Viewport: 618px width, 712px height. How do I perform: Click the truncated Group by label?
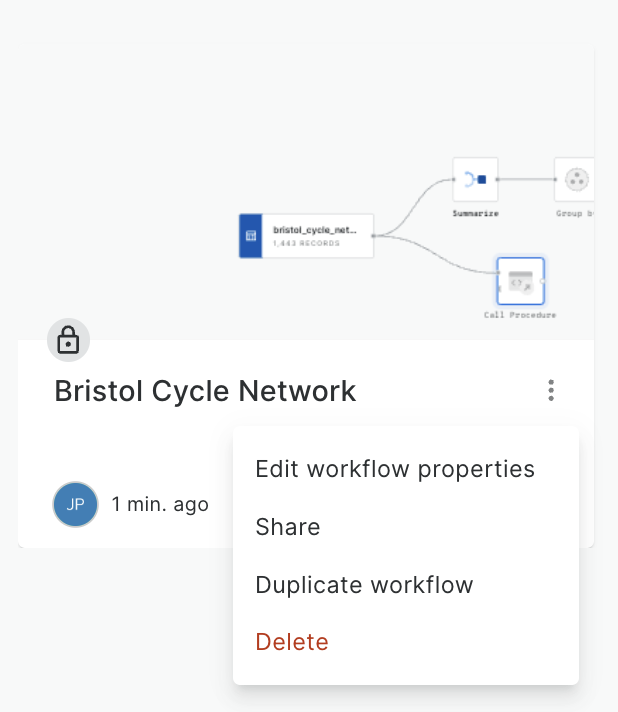576,213
